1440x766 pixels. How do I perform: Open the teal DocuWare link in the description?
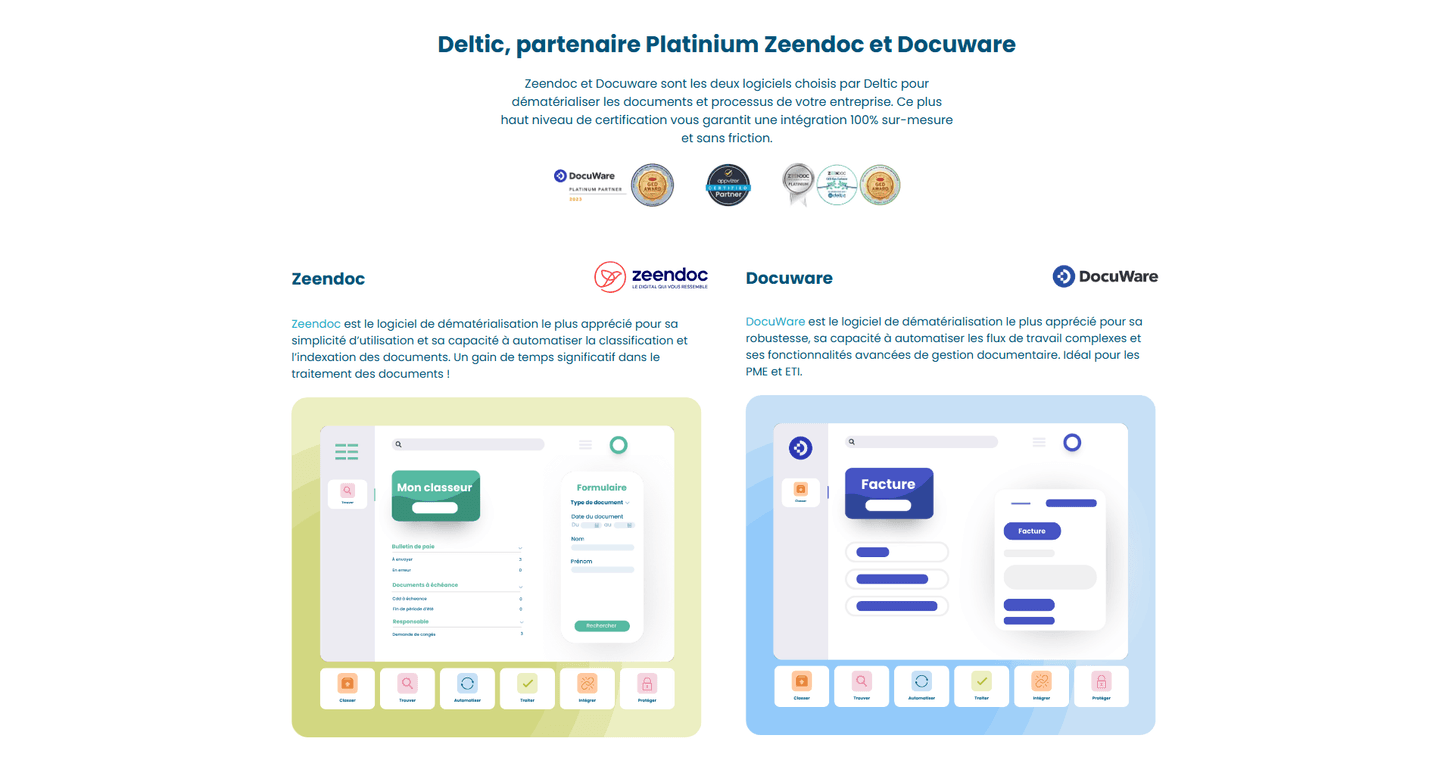775,322
